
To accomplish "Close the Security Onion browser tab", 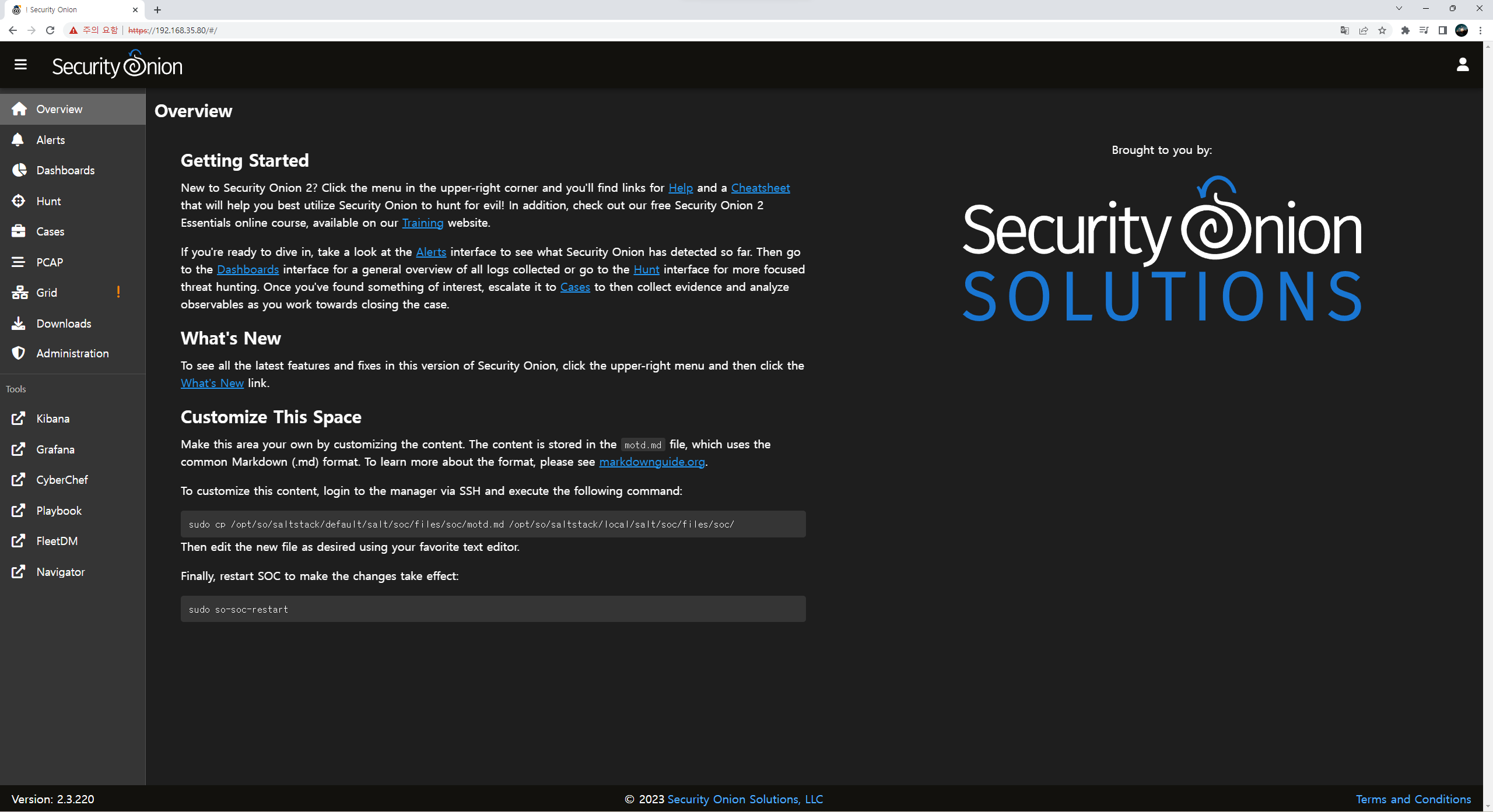I will (x=135, y=9).
